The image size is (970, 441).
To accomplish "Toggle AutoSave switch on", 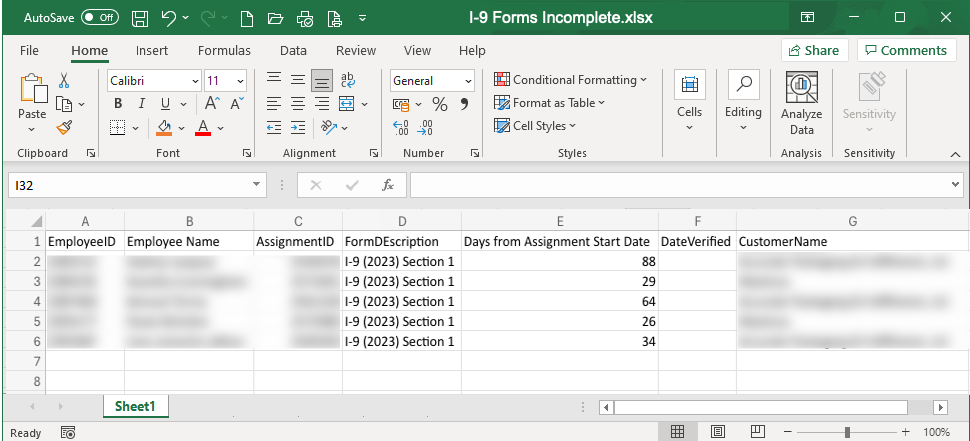I will 100,18.
